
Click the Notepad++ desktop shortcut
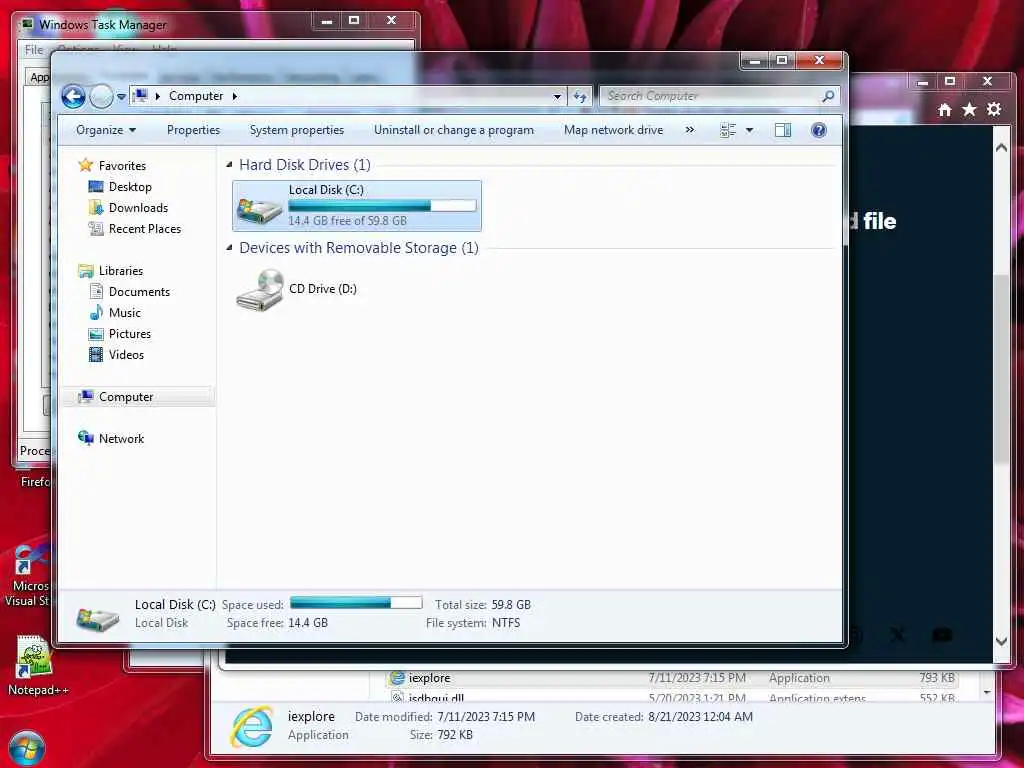(36, 665)
